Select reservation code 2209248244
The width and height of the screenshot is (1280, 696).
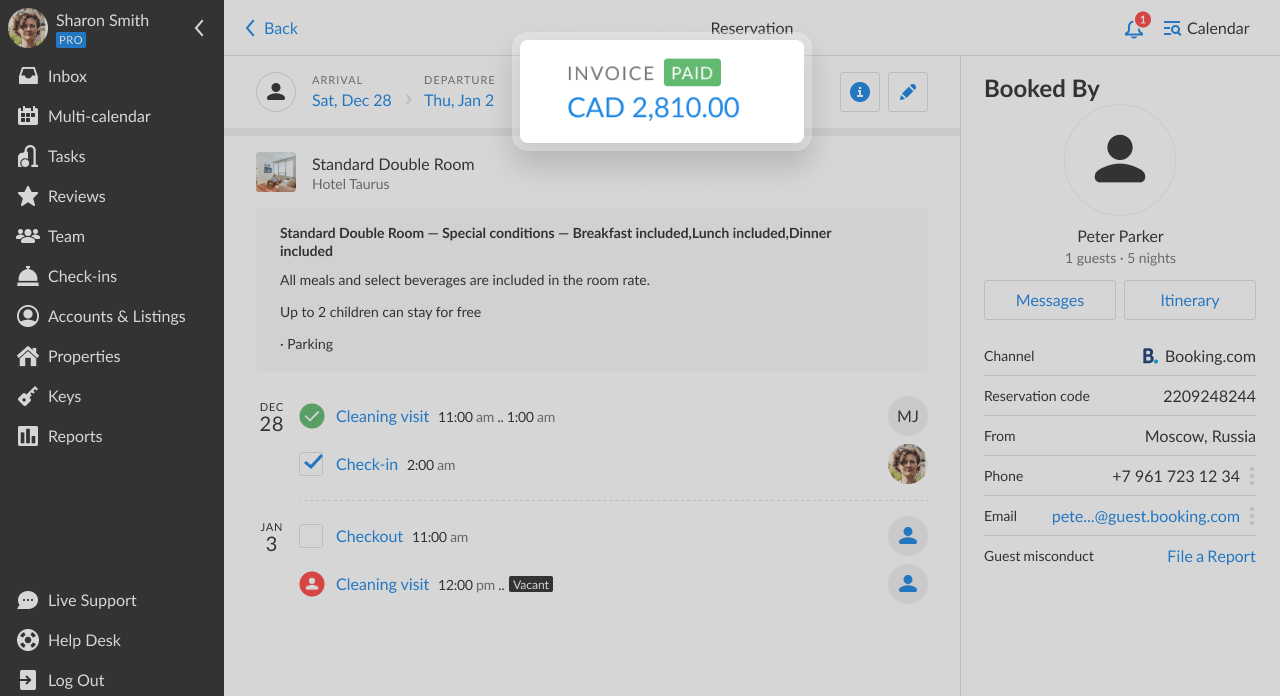tap(1209, 396)
